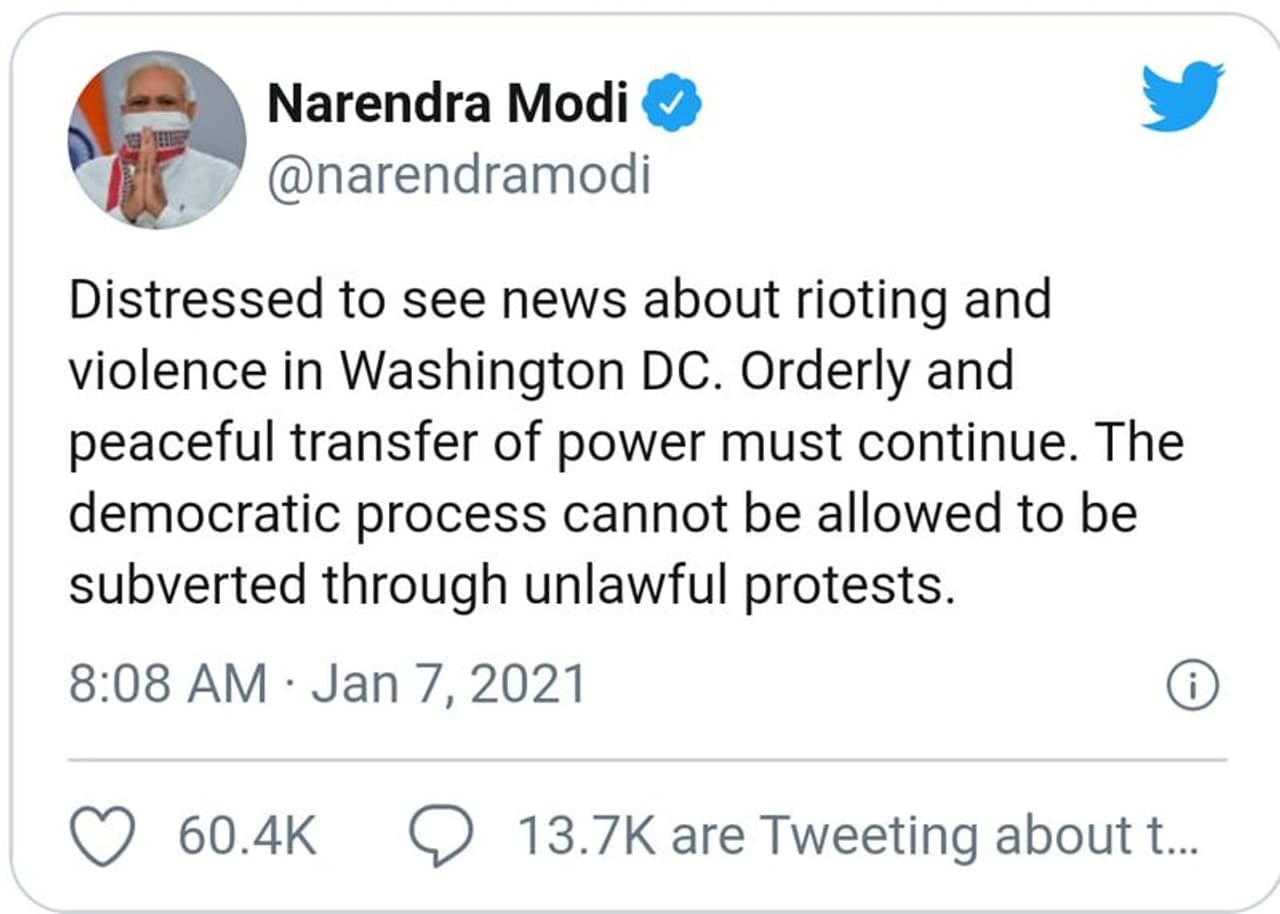Click the display name Narendra Modi
This screenshot has height=914, width=1280.
(448, 105)
